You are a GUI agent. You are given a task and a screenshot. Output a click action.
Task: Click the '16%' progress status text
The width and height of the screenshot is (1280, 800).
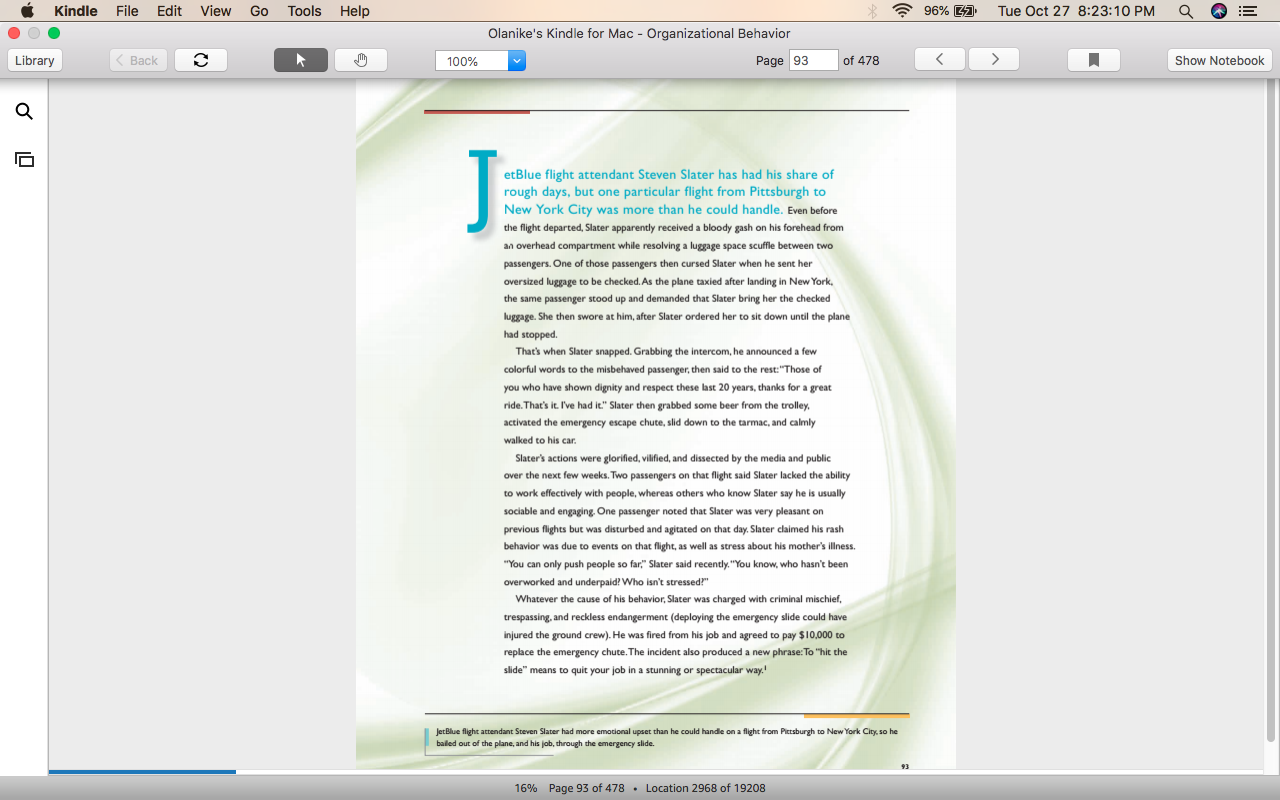tap(526, 788)
